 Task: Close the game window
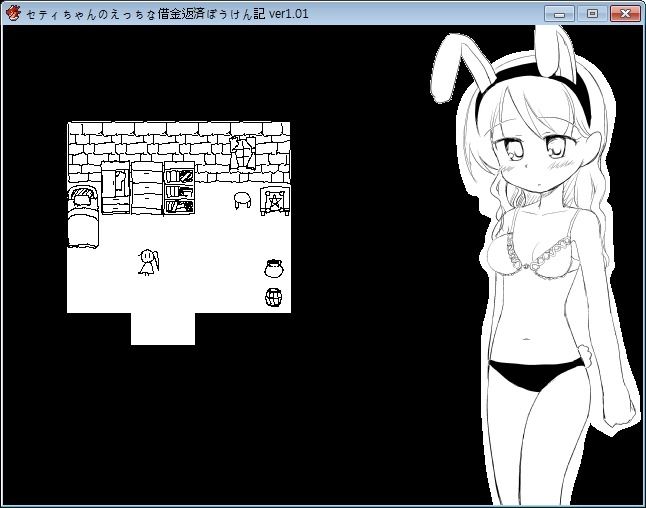(625, 14)
